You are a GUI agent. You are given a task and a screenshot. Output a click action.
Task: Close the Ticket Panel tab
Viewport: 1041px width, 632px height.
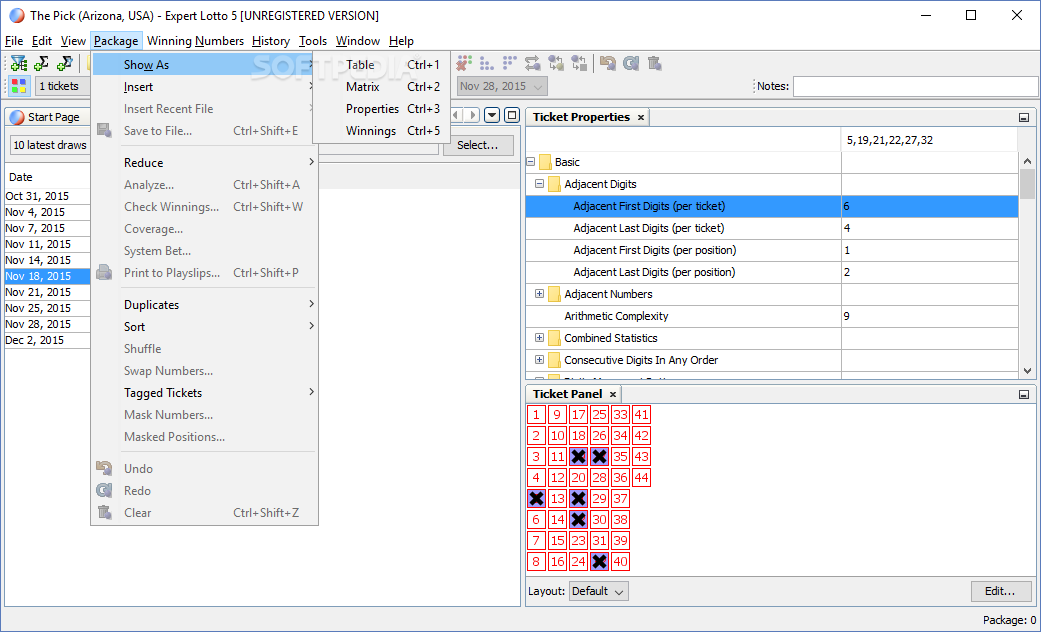[613, 394]
